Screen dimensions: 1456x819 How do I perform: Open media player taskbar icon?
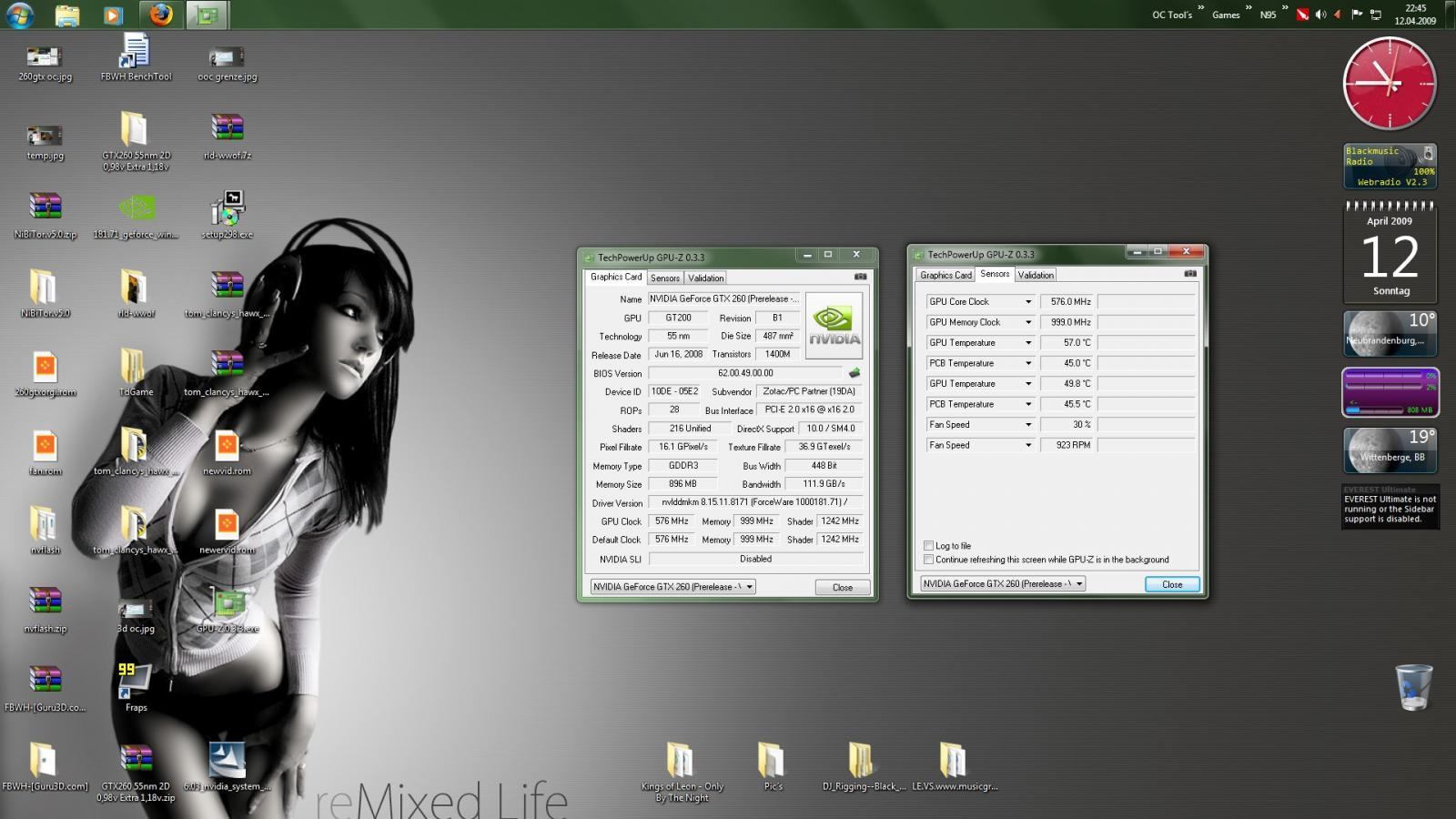(x=113, y=15)
